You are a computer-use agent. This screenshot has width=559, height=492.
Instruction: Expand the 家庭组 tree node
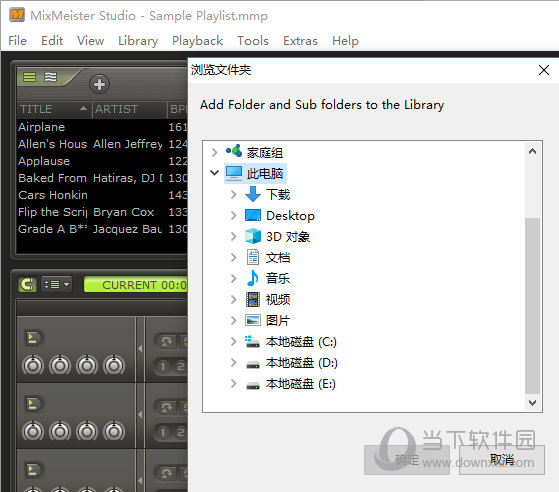[x=214, y=153]
